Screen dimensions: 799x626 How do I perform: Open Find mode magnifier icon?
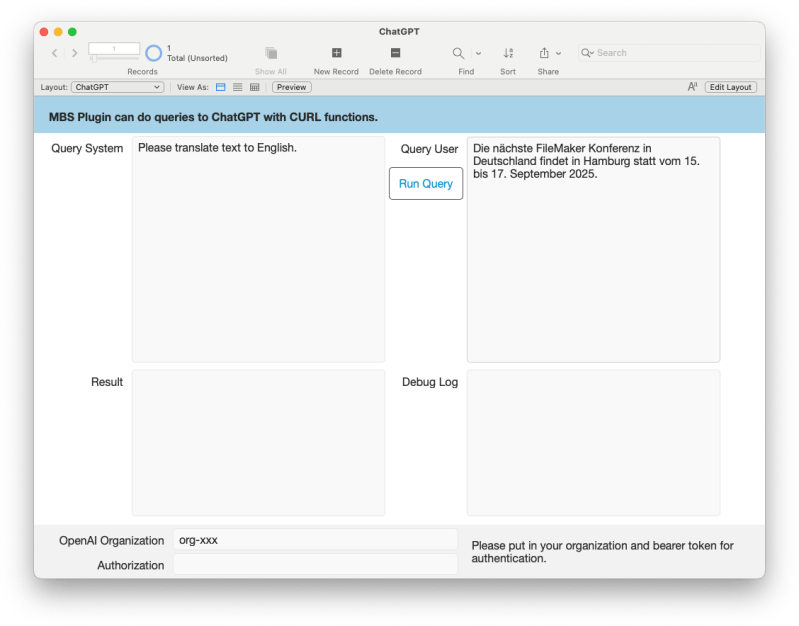(x=458, y=53)
